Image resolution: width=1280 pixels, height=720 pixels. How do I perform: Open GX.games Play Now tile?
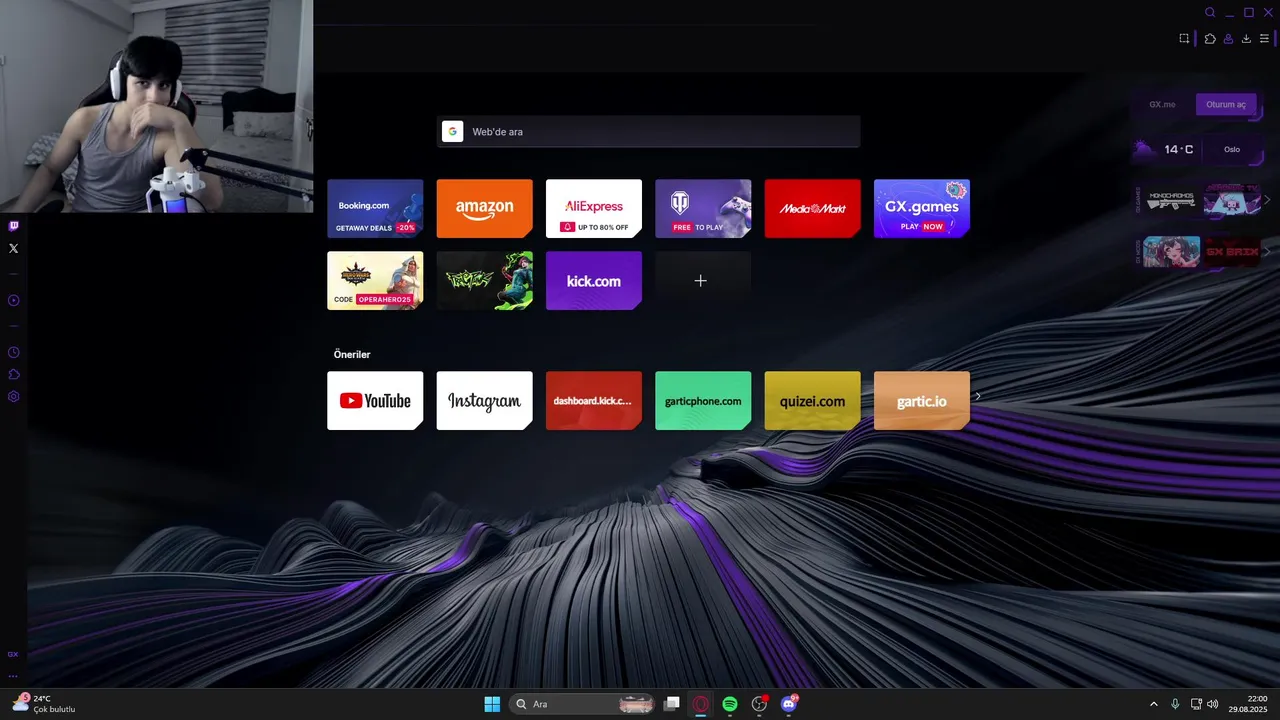922,208
